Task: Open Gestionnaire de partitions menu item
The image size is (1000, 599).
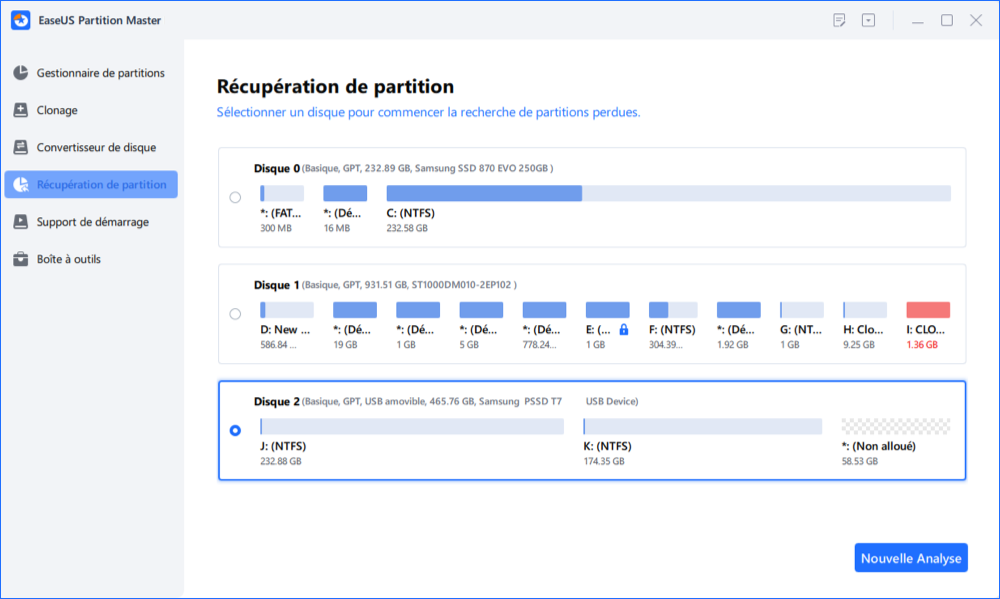Action: [91, 73]
